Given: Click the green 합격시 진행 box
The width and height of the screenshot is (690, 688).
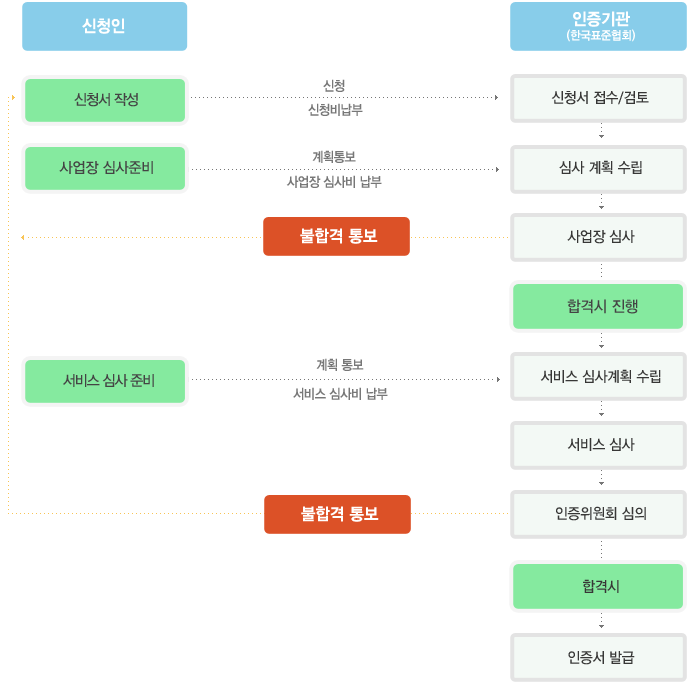Looking at the screenshot, I should tap(598, 306).
